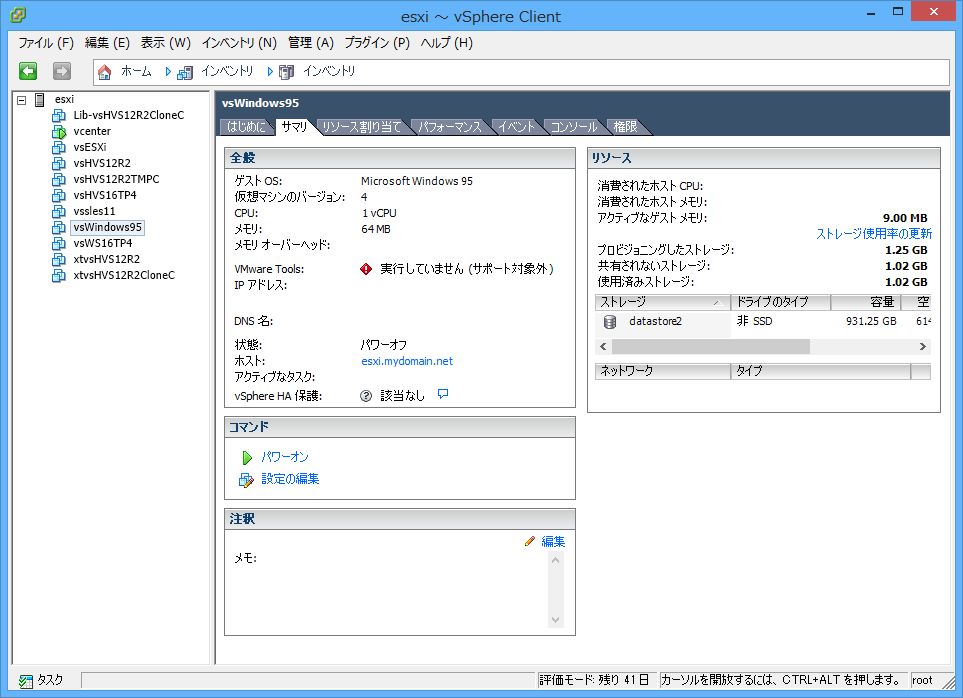Click the タスク label in status bar
The image size is (963, 698).
pos(50,680)
